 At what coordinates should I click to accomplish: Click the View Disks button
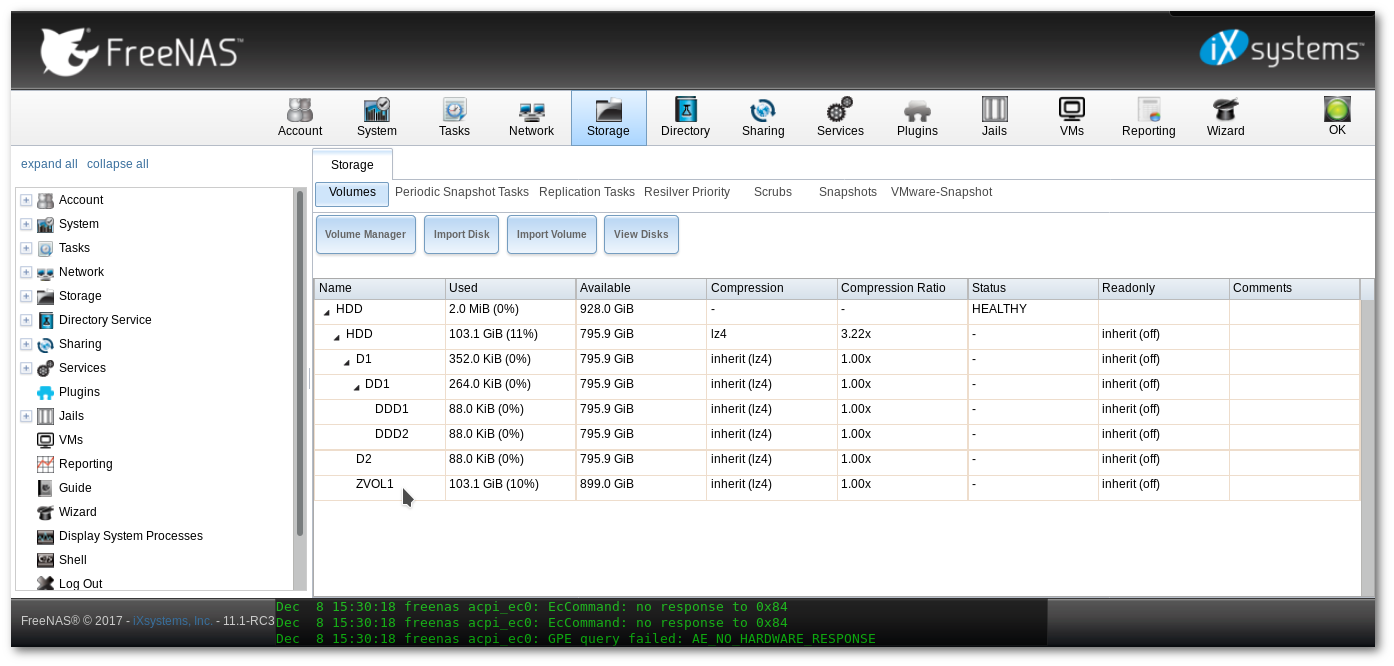641,235
